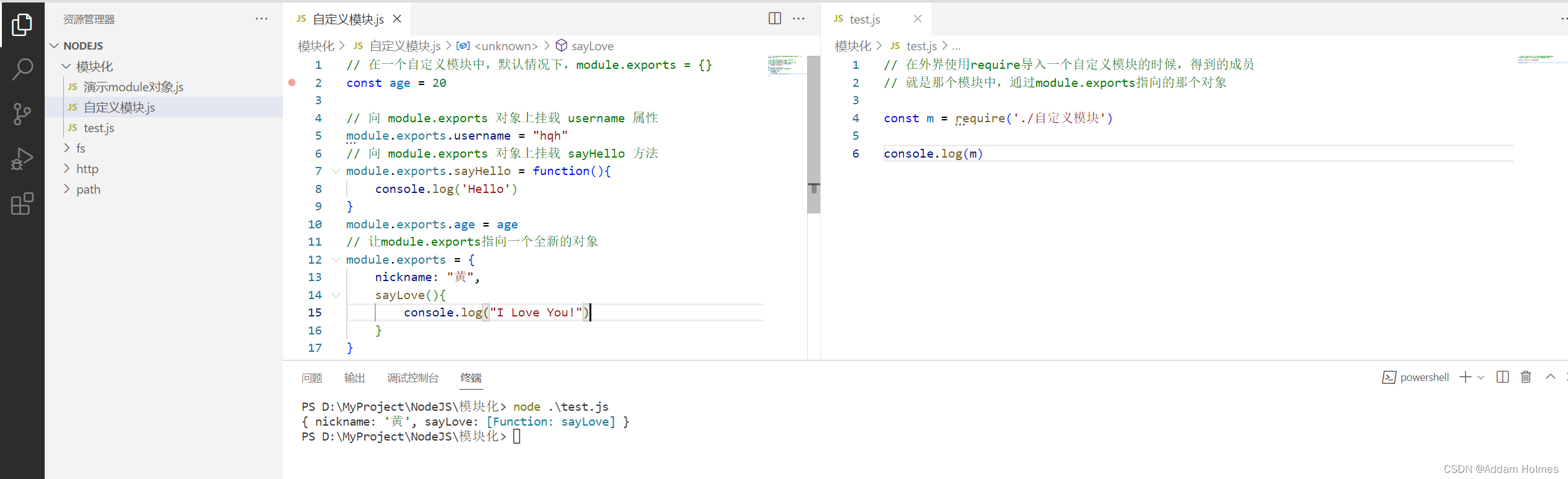Open the terminal launch profile dropdown
Screen dimensions: 1568x479
(1481, 377)
